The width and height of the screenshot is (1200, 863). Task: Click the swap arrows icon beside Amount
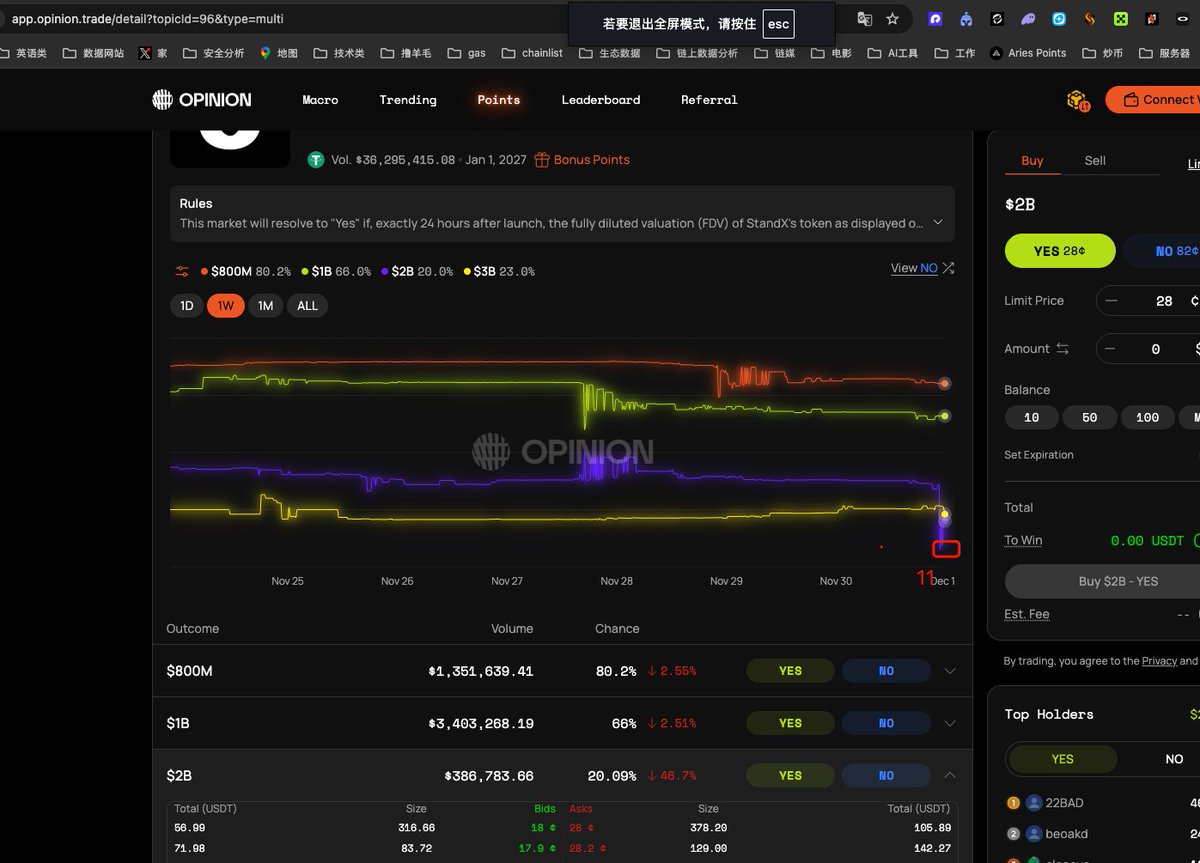(1063, 348)
